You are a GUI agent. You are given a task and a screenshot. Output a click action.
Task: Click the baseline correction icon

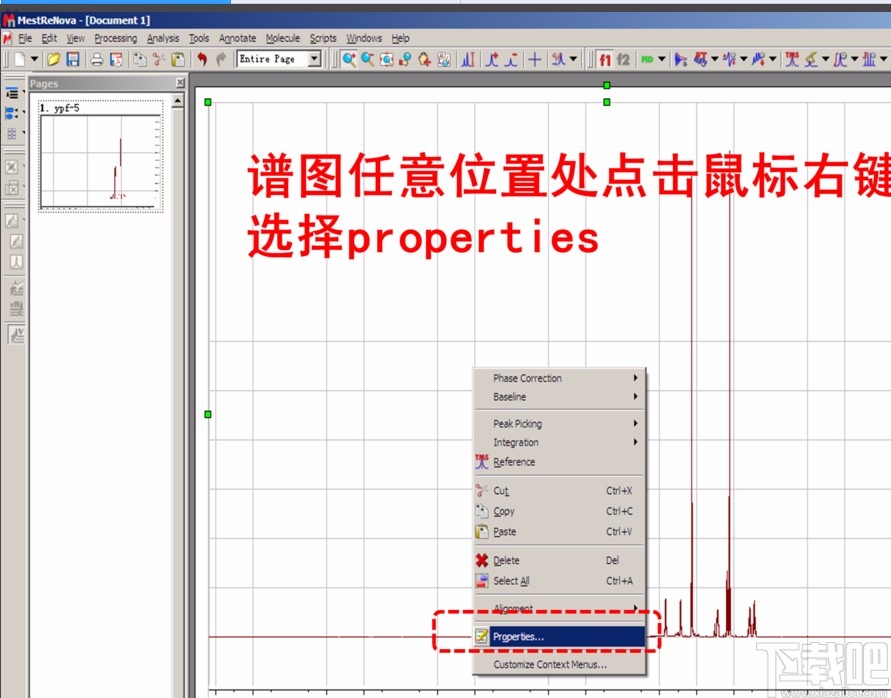[759, 59]
